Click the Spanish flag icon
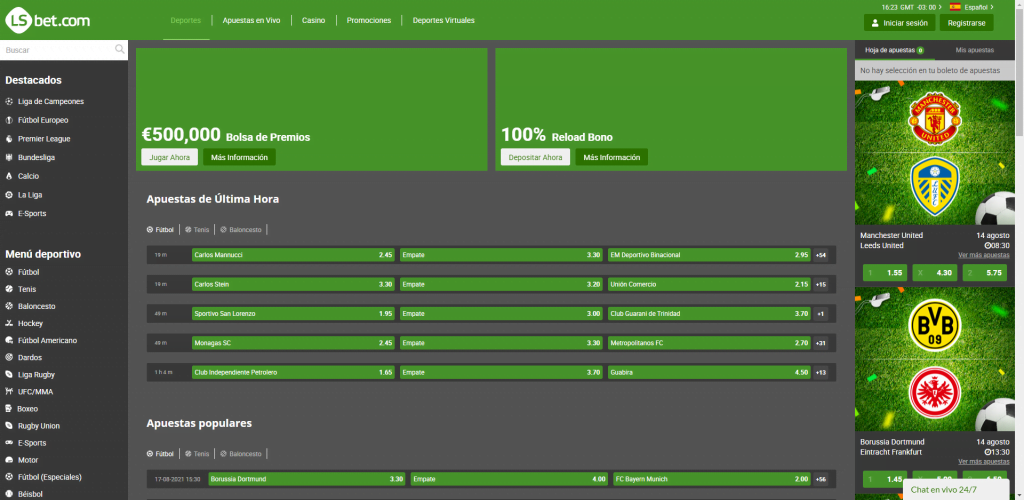Image resolution: width=1024 pixels, height=500 pixels. point(956,7)
